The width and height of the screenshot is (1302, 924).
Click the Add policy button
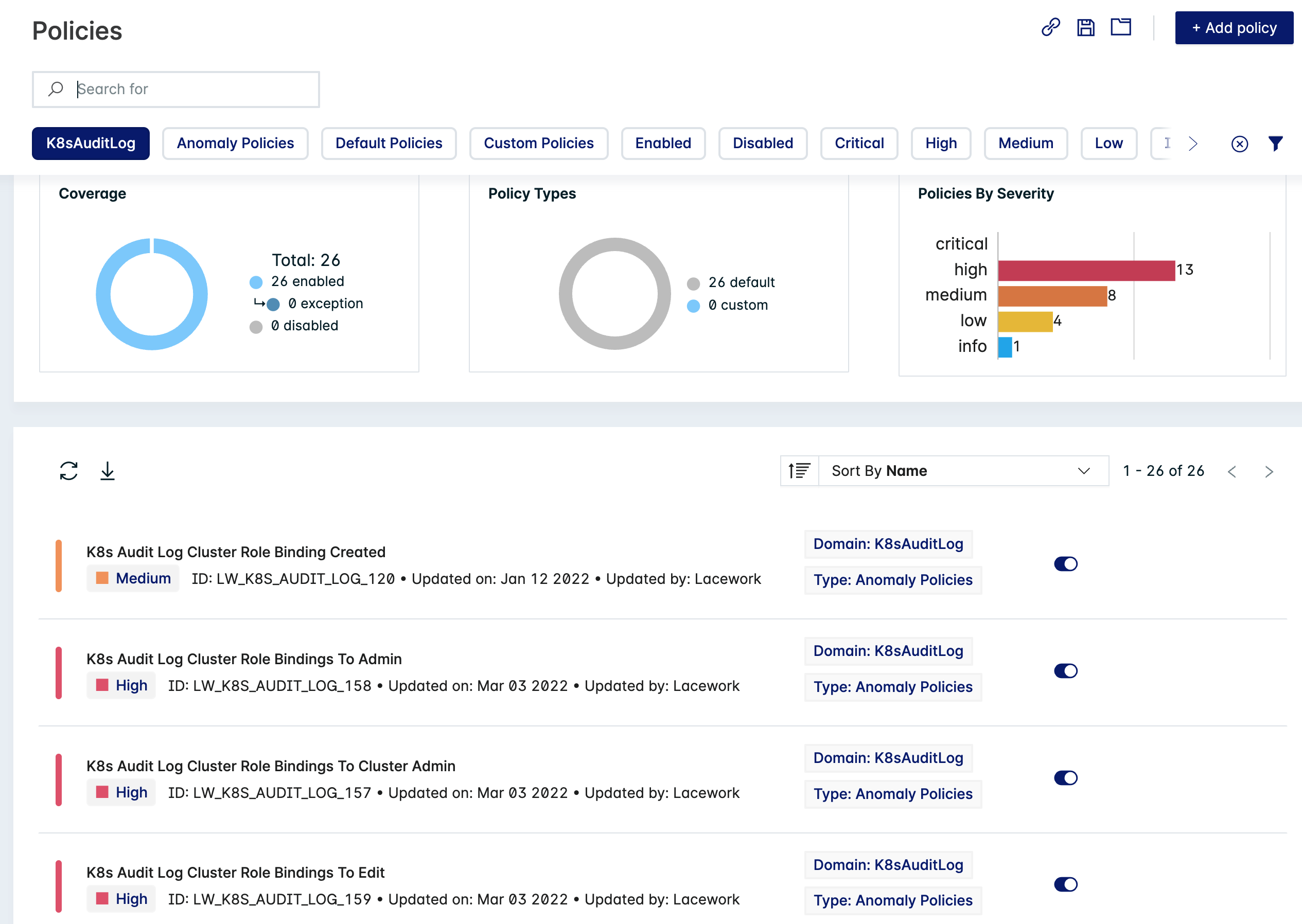1234,27
